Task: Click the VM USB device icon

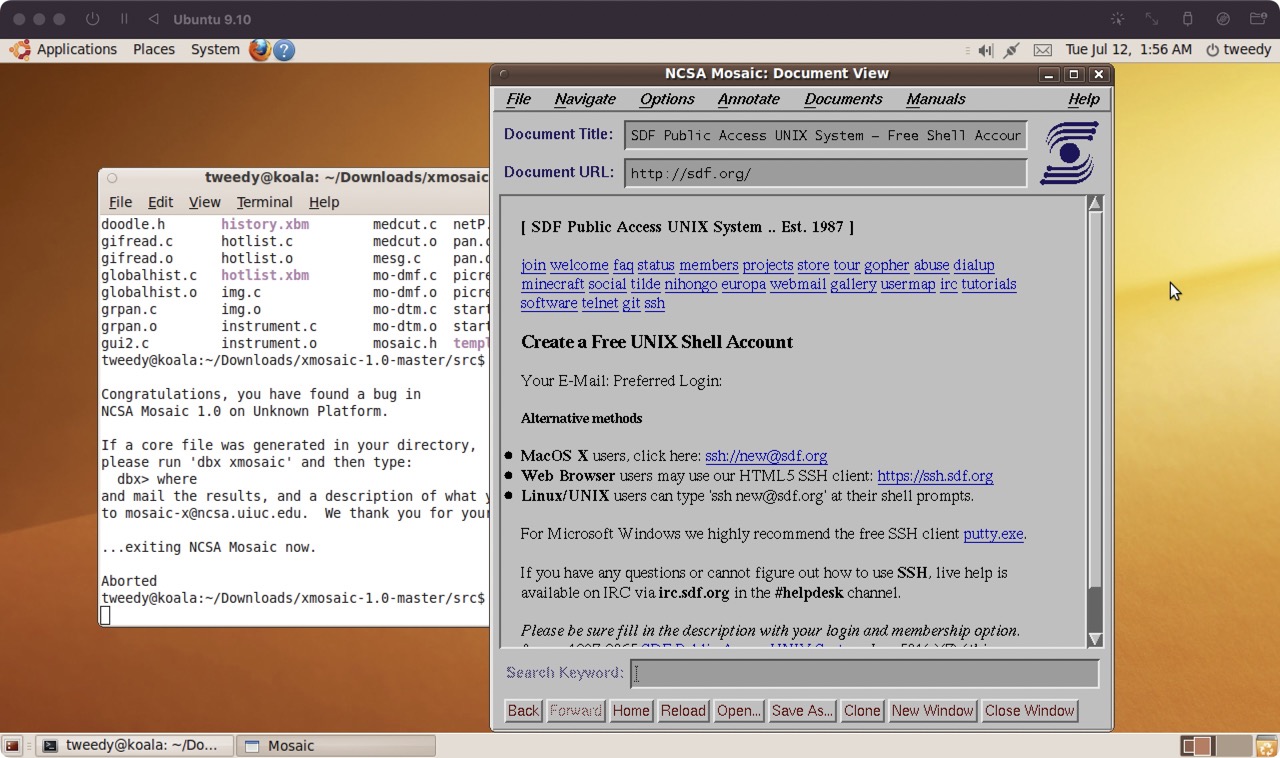Action: click(1188, 19)
